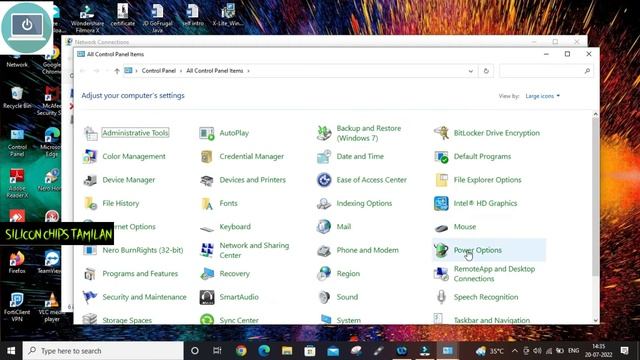Open Programs and Features link

pyautogui.click(x=140, y=273)
